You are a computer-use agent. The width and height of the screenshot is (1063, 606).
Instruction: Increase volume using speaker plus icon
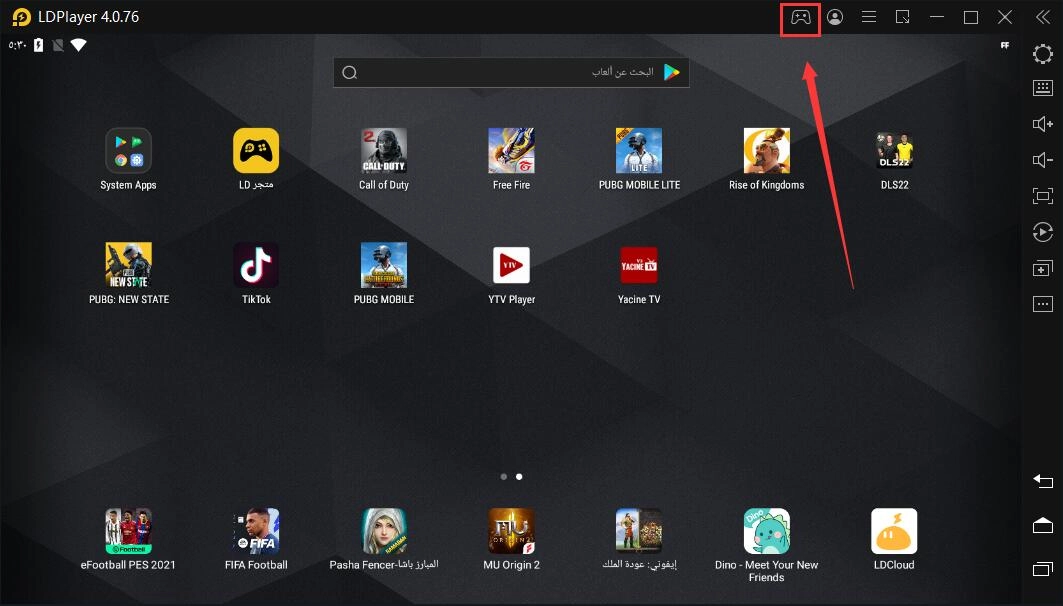[1043, 124]
